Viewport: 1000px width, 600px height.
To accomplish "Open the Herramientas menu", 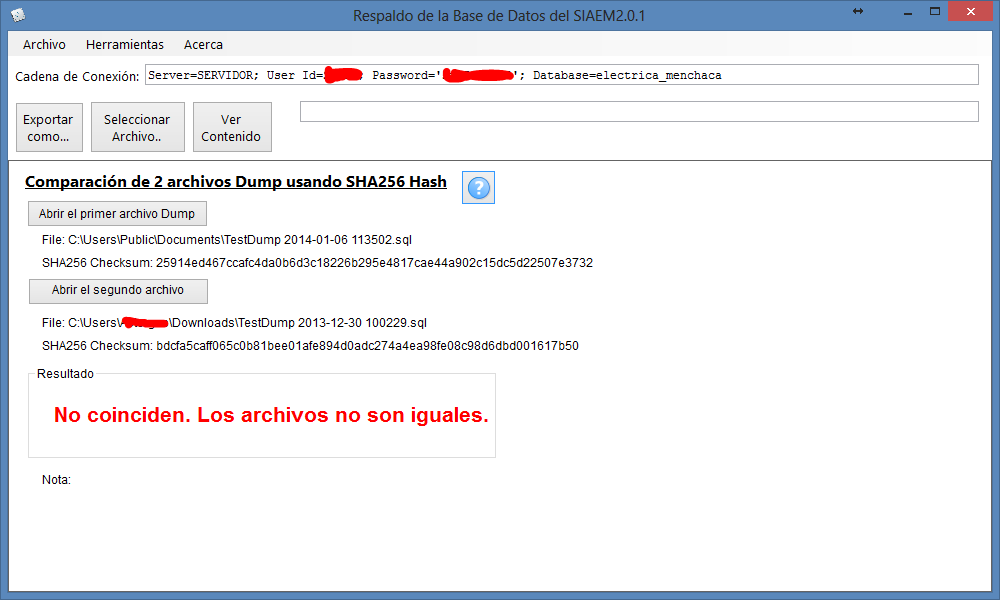I will [125, 45].
